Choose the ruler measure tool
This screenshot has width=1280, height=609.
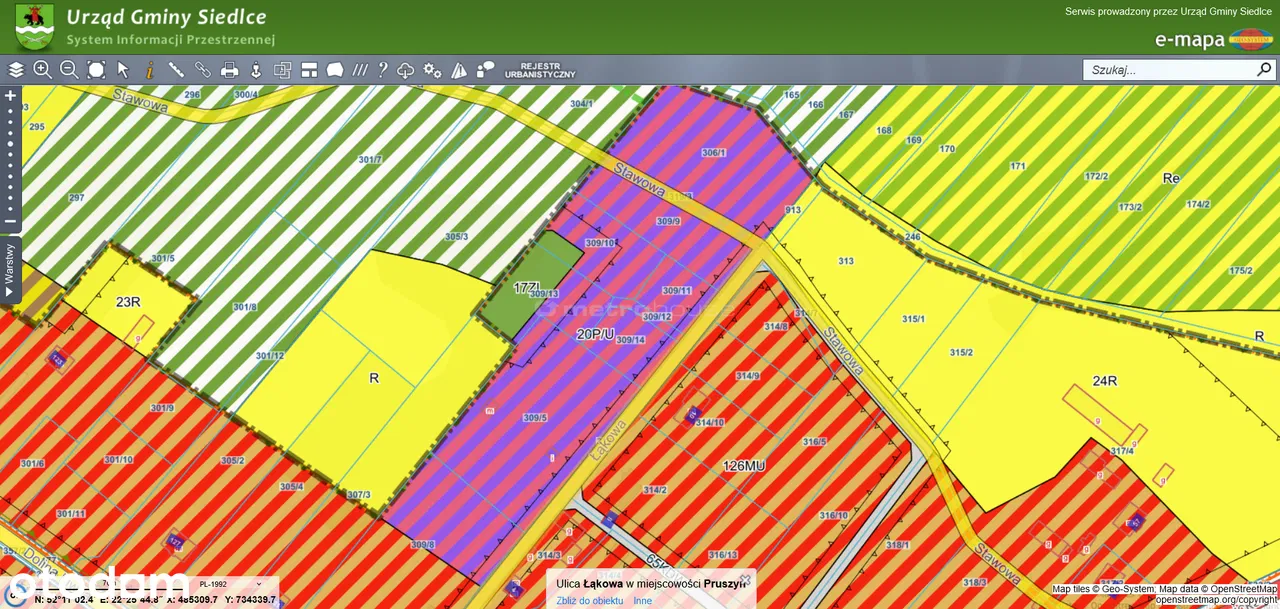coord(176,70)
